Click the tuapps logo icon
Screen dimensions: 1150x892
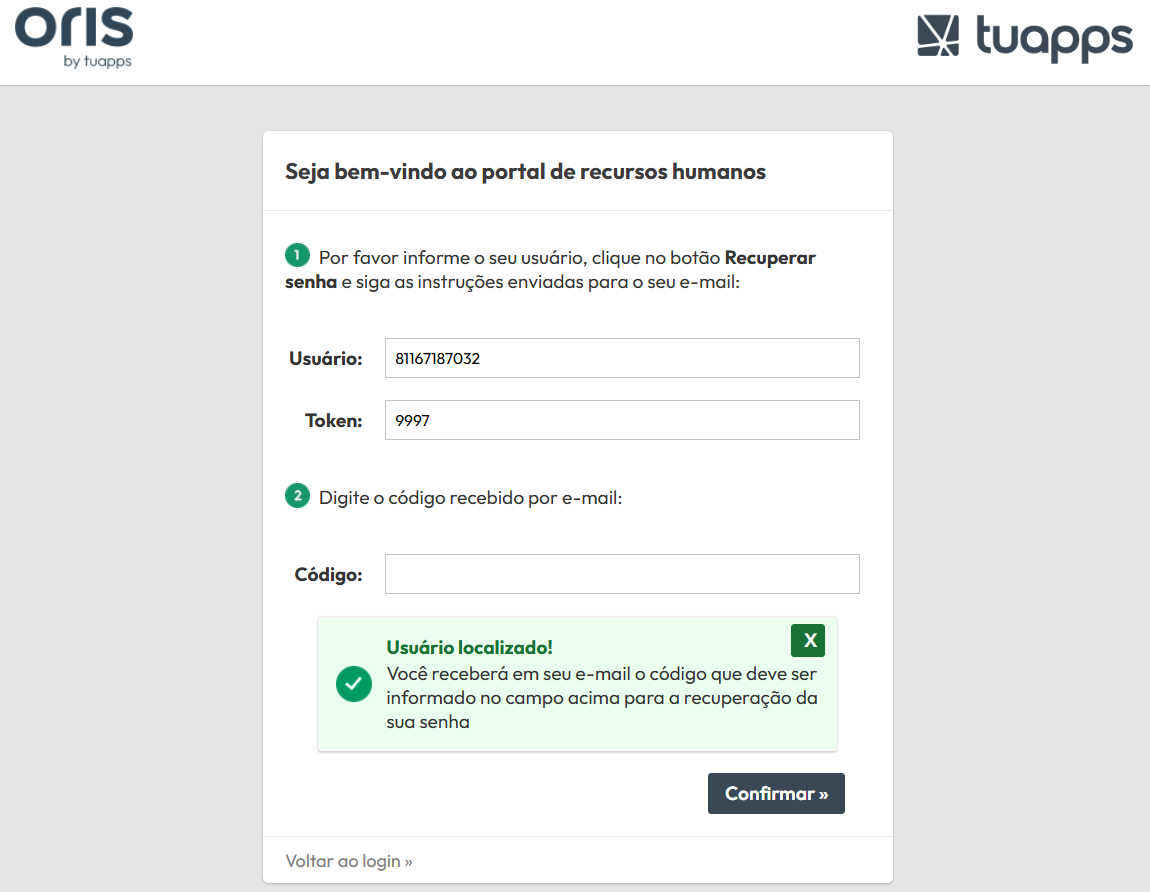click(x=938, y=35)
